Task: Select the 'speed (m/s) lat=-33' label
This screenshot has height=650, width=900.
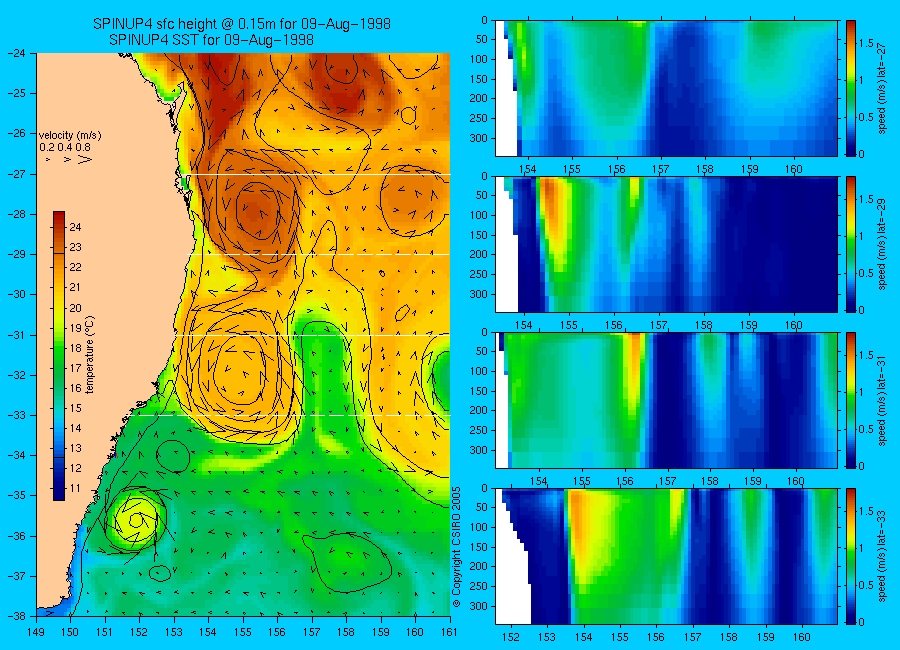Action: (x=882, y=556)
